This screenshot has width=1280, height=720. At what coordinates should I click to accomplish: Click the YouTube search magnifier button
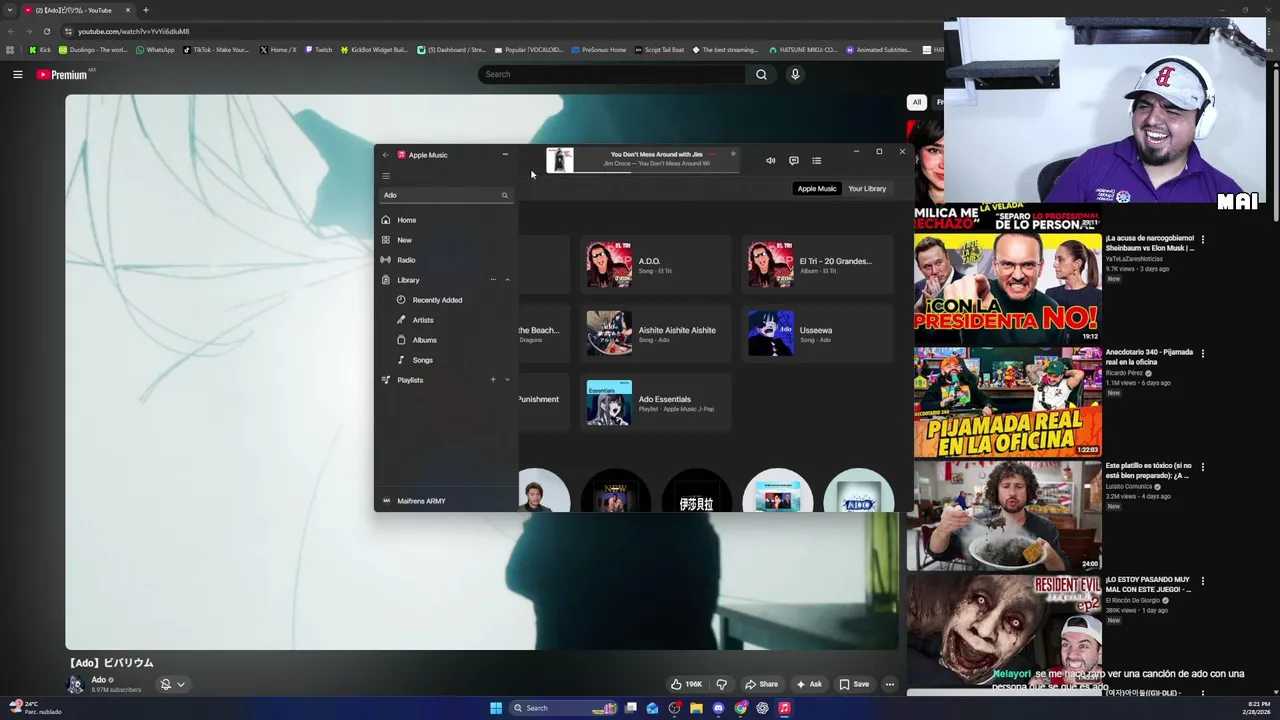coord(761,74)
